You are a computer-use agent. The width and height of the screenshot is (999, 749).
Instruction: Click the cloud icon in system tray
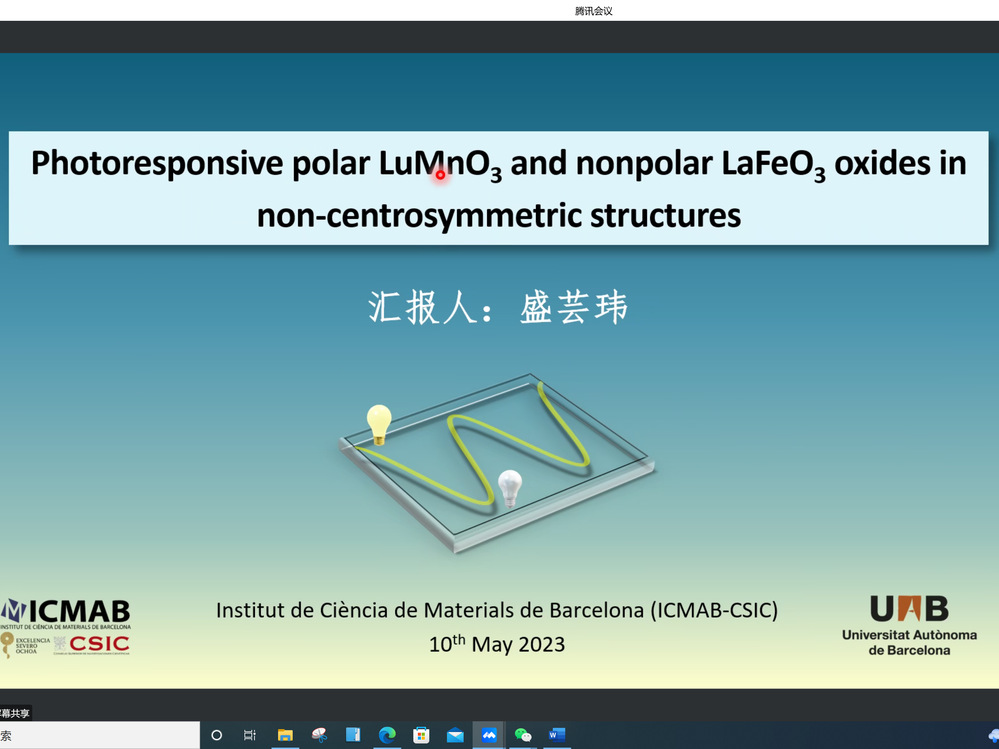(x=993, y=735)
